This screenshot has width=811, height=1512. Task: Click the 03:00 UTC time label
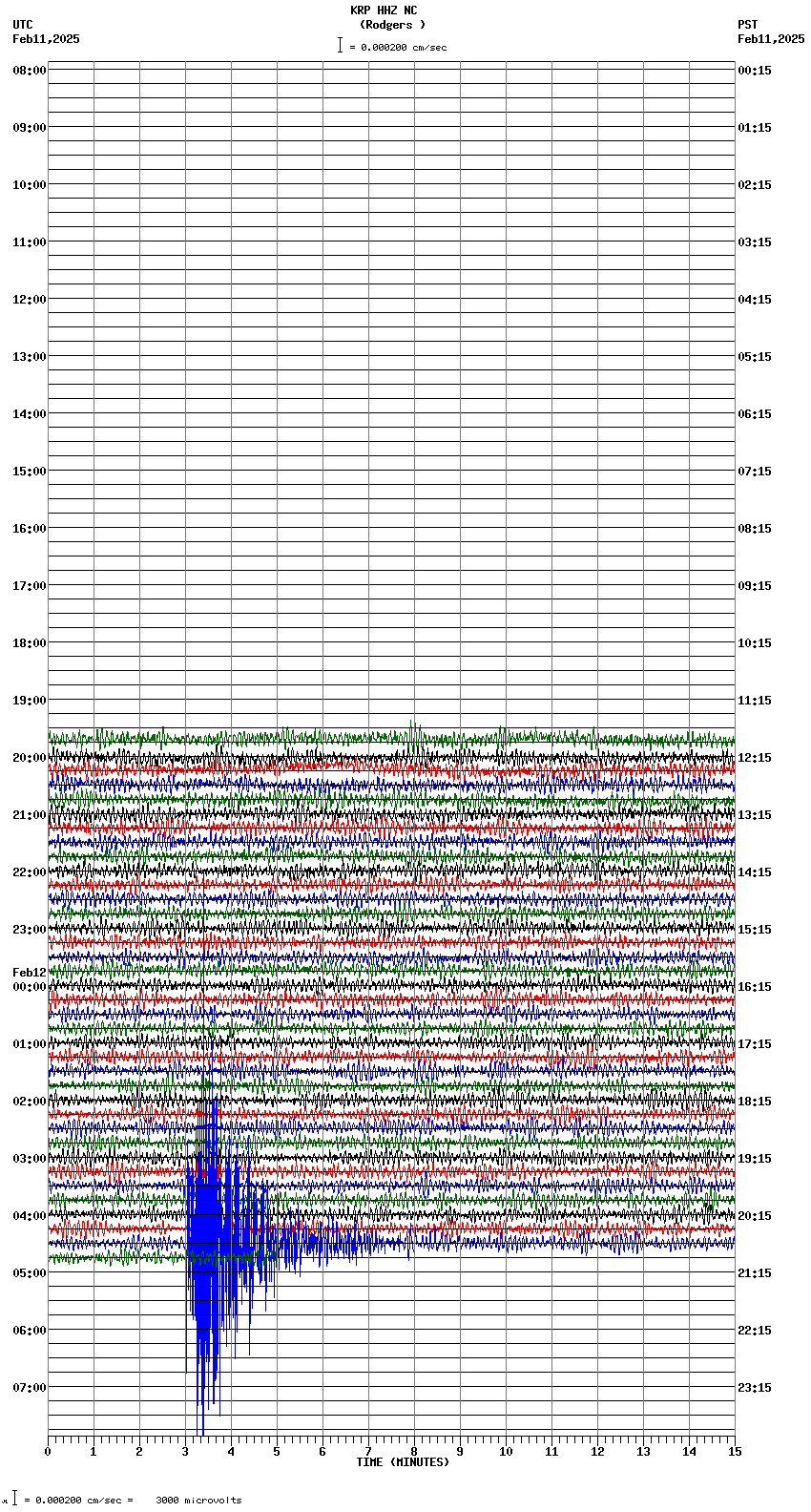[30, 1159]
